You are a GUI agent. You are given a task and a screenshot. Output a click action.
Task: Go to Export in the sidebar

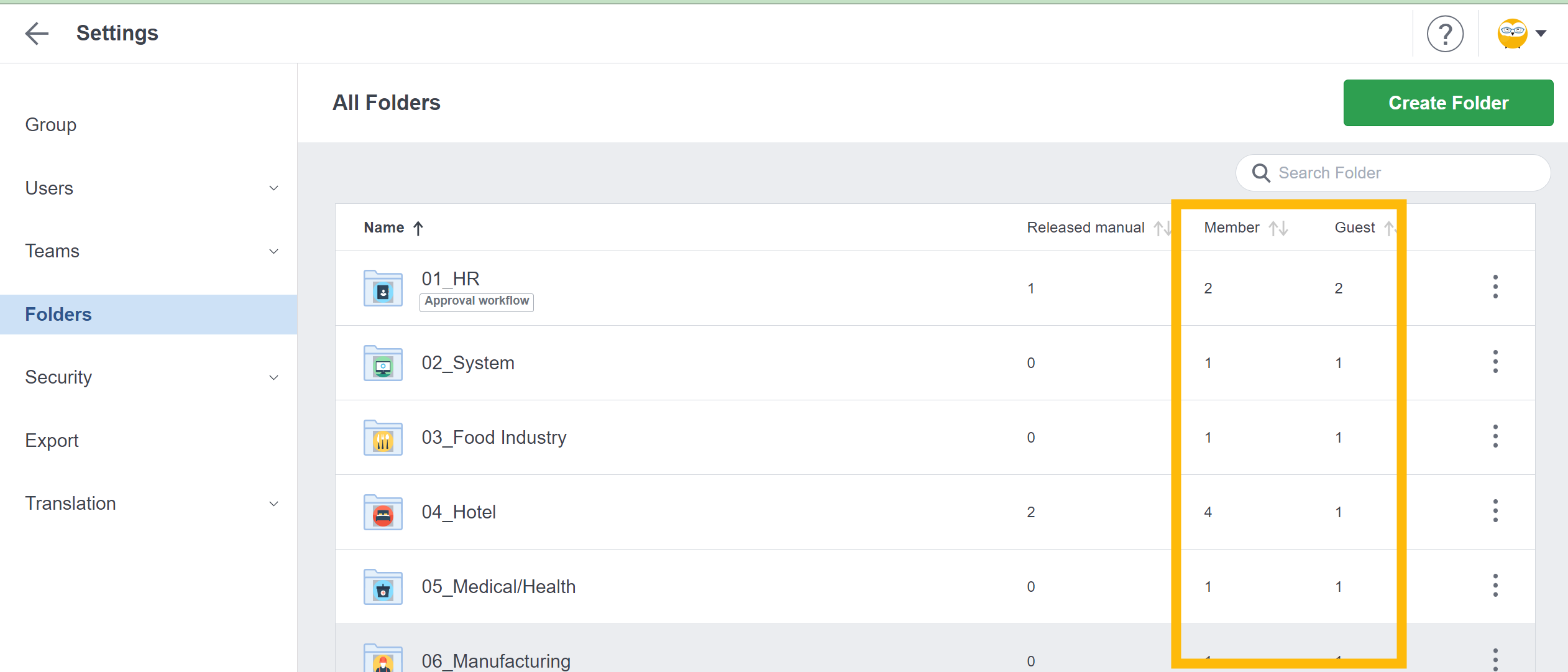coord(52,441)
